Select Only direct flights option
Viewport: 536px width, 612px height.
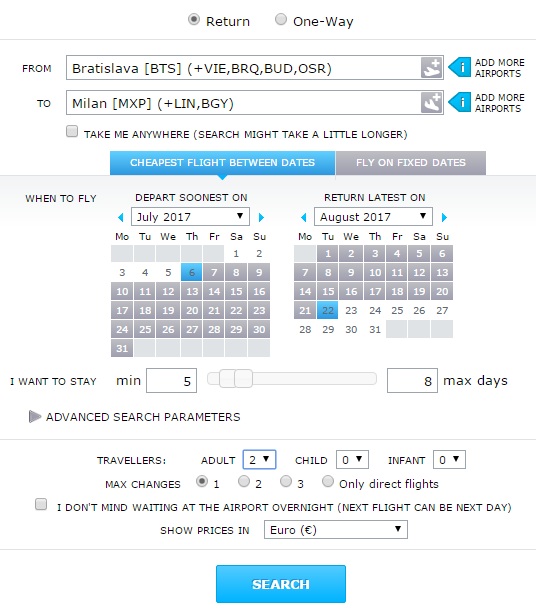tap(328, 481)
